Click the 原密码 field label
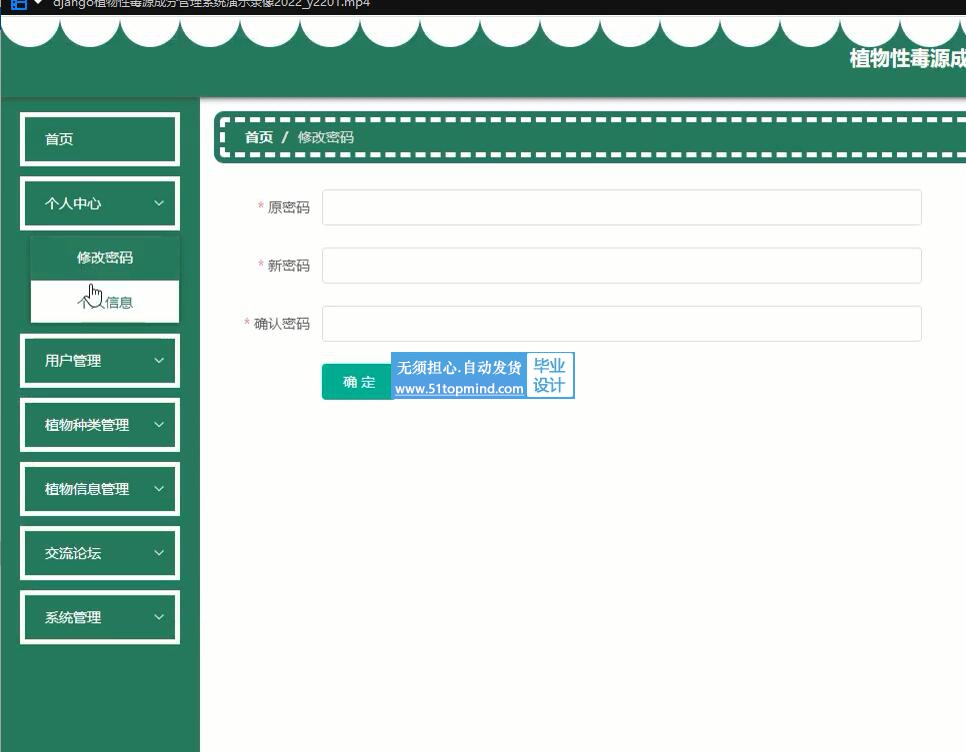Image resolution: width=966 pixels, height=752 pixels. point(288,208)
